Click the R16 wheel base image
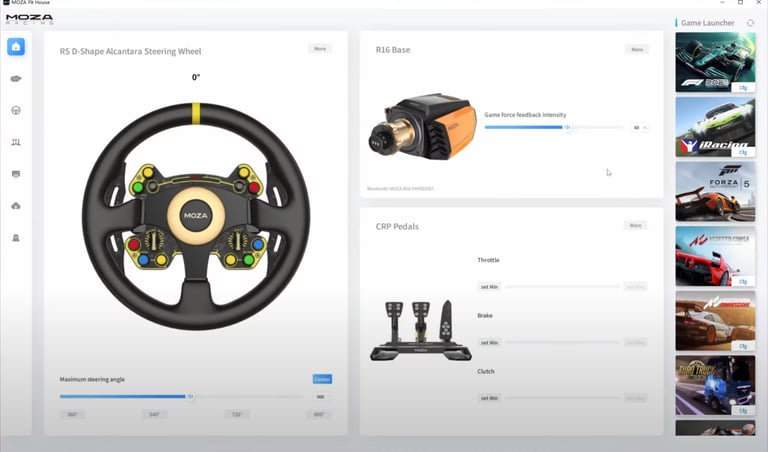Screen dimensions: 768x452 click(422, 126)
